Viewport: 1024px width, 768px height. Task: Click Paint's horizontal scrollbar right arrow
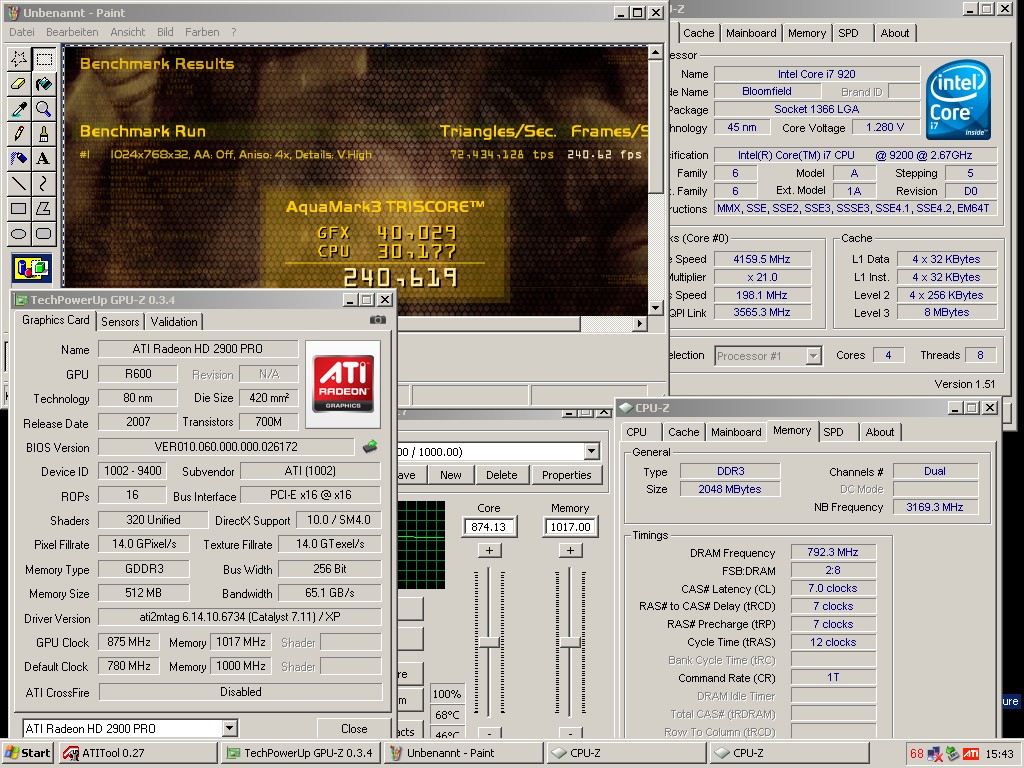pos(640,323)
